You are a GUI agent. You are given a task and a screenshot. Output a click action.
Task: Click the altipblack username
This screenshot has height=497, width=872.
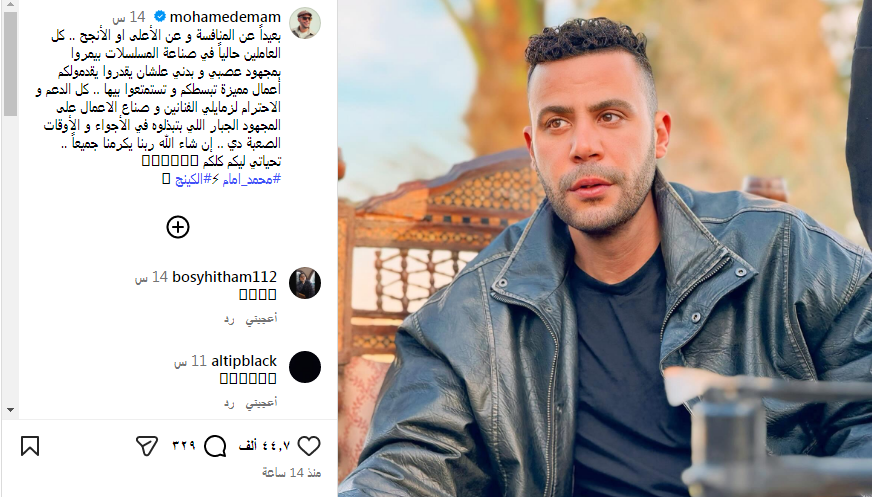click(x=244, y=361)
